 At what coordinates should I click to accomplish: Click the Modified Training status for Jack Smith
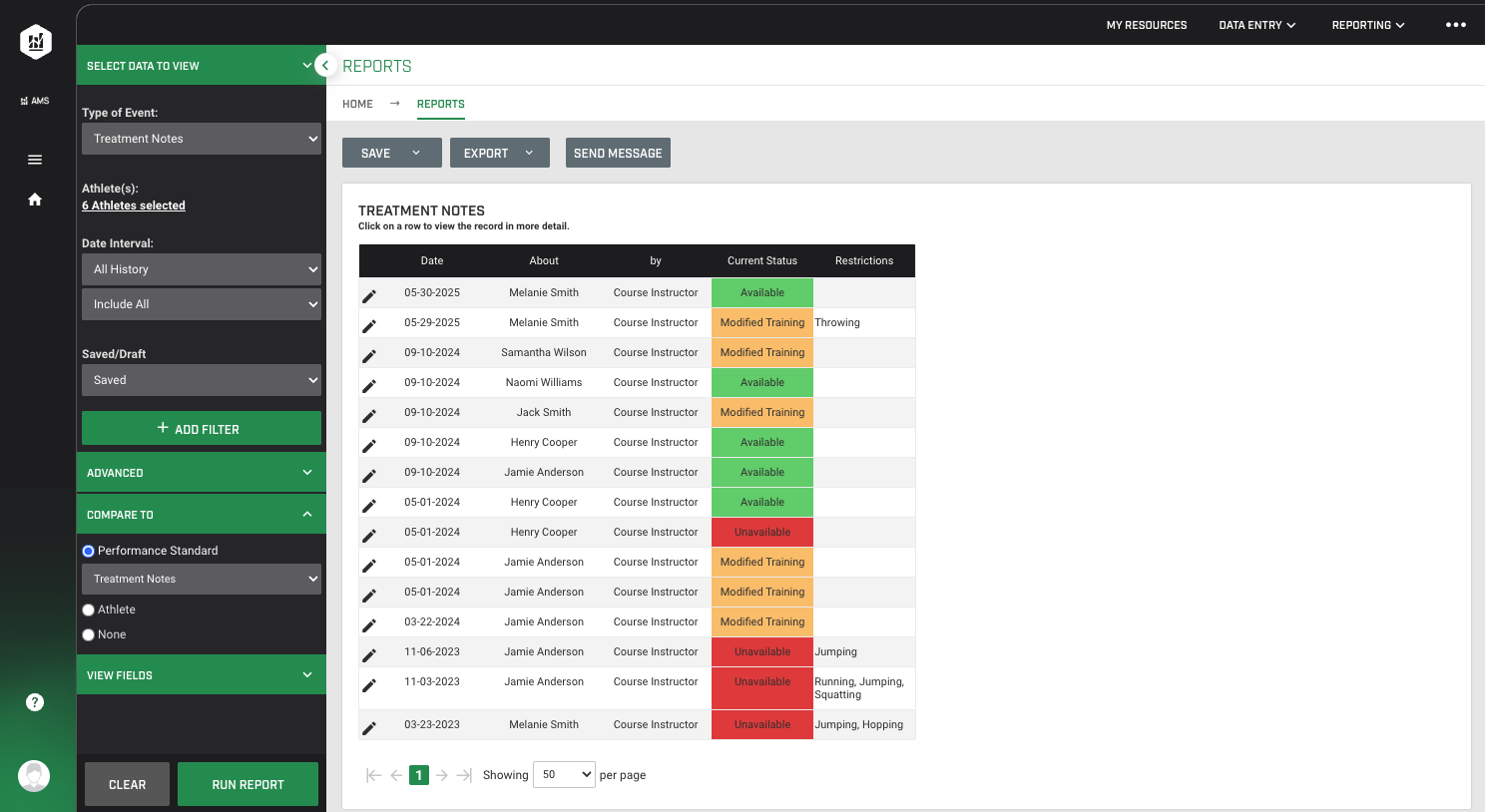click(x=761, y=412)
